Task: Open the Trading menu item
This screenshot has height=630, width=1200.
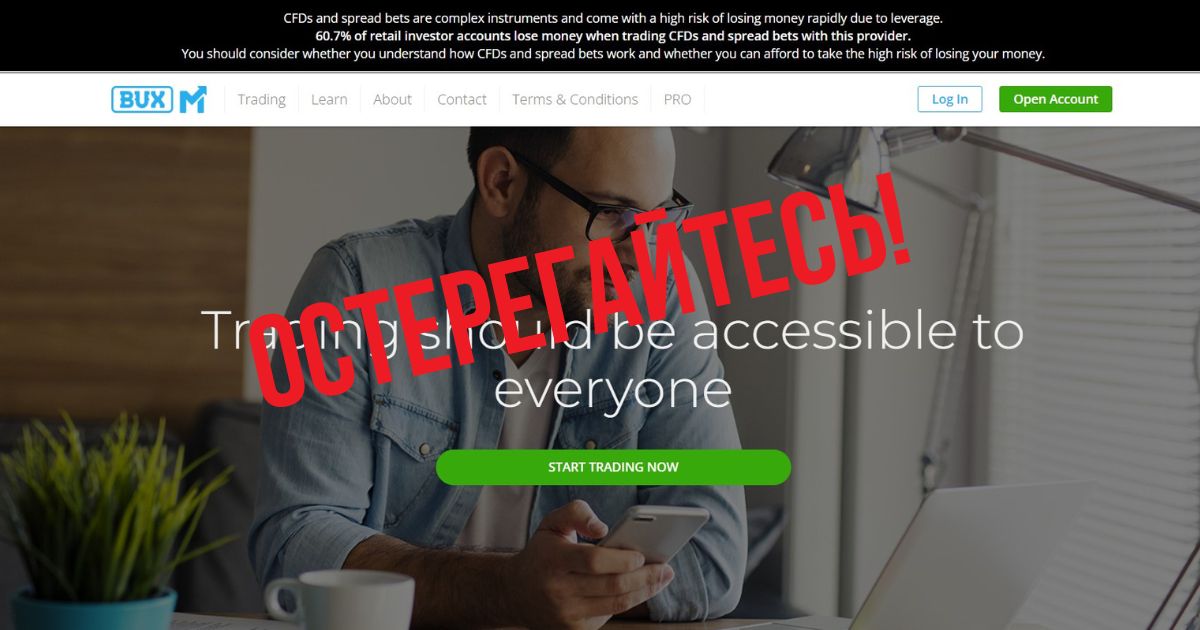Action: click(x=261, y=99)
